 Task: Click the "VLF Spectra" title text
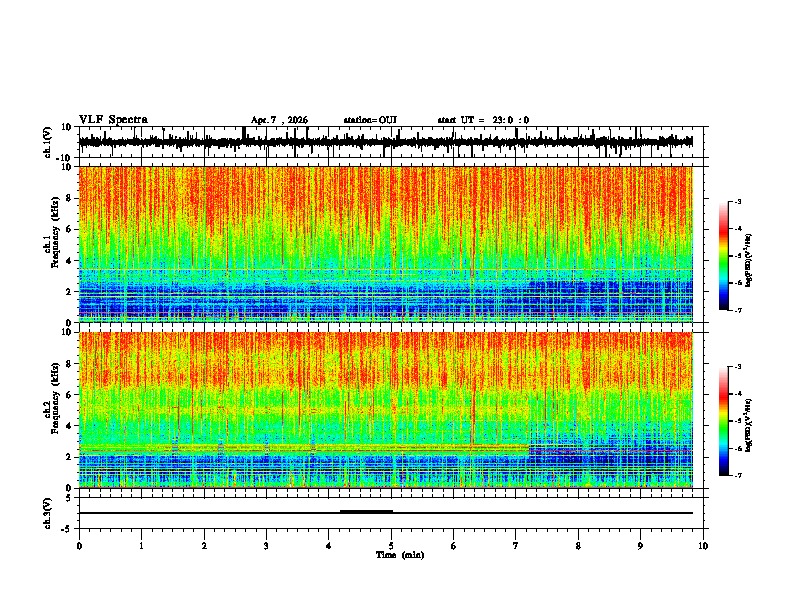113,120
